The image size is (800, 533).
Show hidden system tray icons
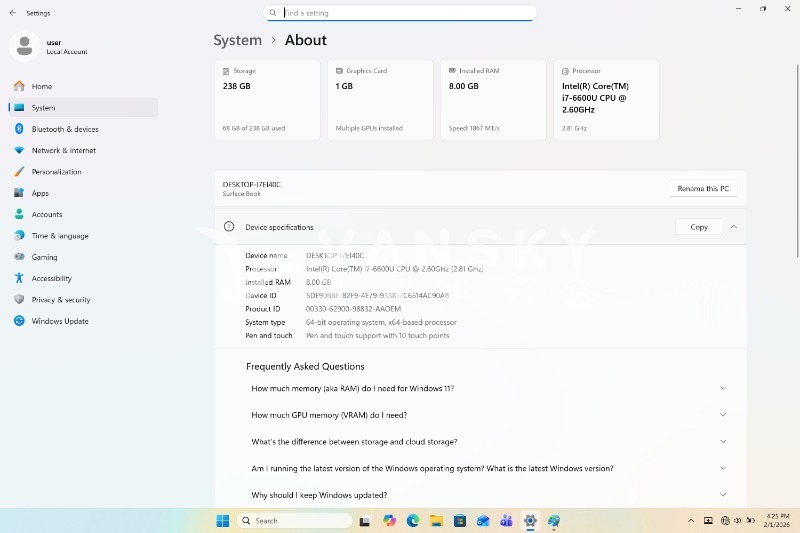click(x=691, y=521)
